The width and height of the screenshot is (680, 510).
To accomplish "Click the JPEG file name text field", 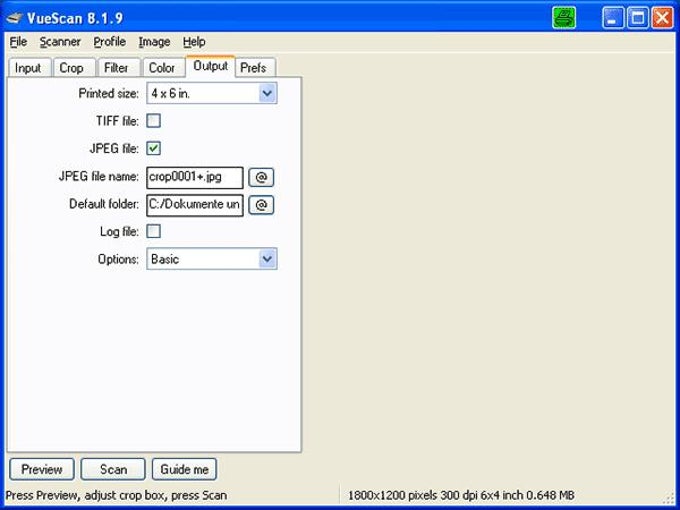I will pos(195,177).
